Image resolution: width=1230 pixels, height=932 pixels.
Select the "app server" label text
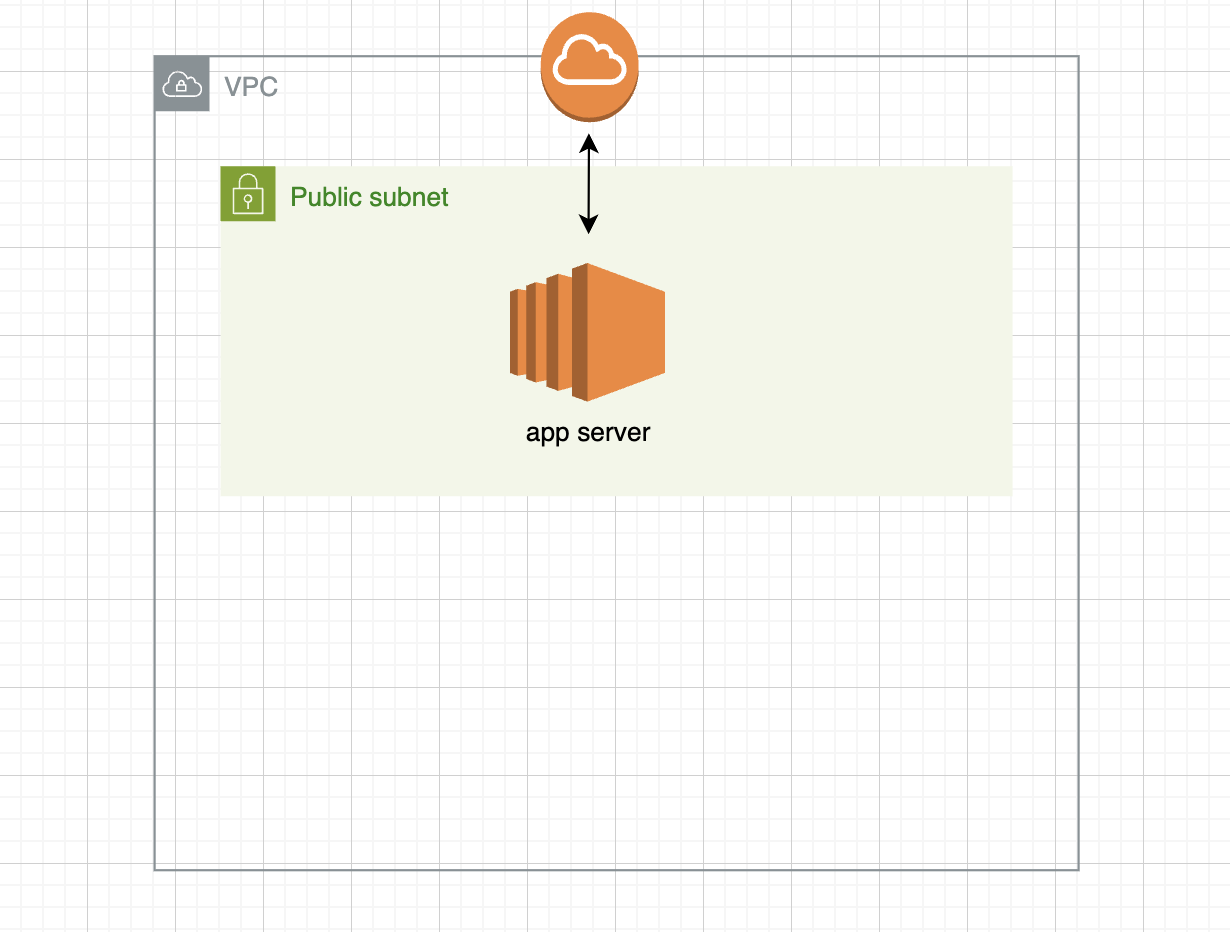tap(588, 434)
